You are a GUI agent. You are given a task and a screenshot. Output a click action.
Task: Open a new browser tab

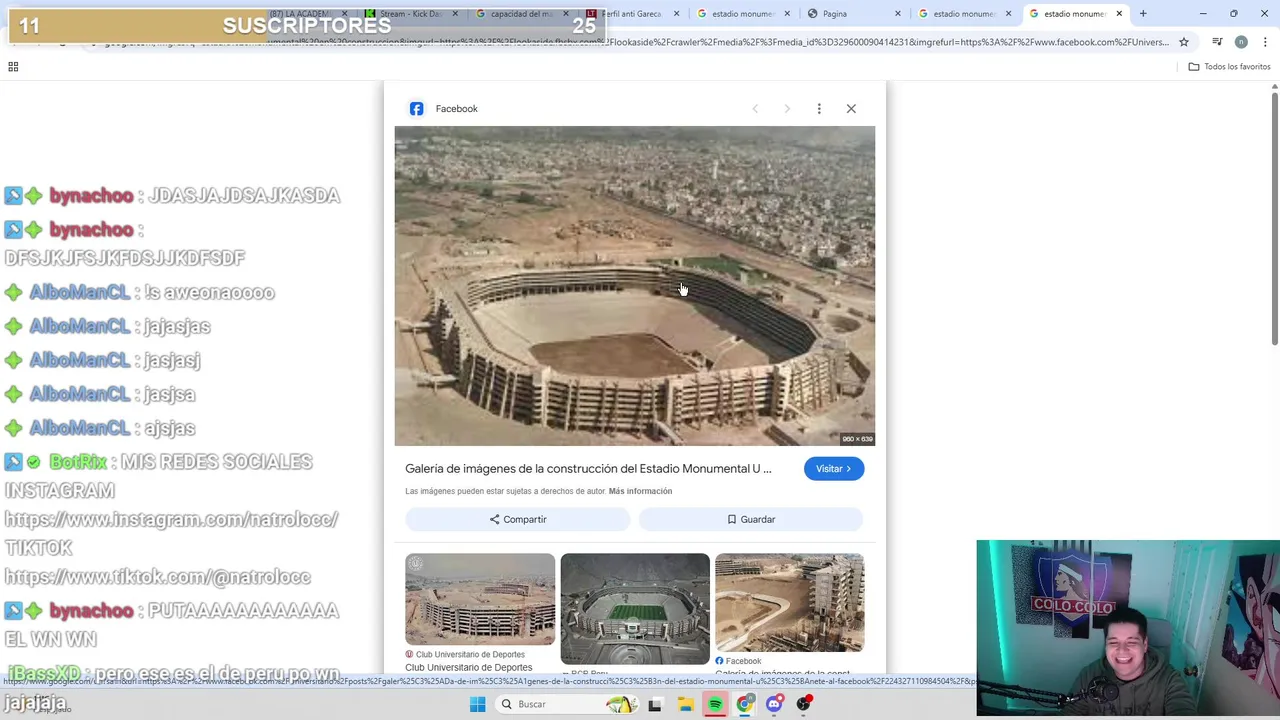1143,14
